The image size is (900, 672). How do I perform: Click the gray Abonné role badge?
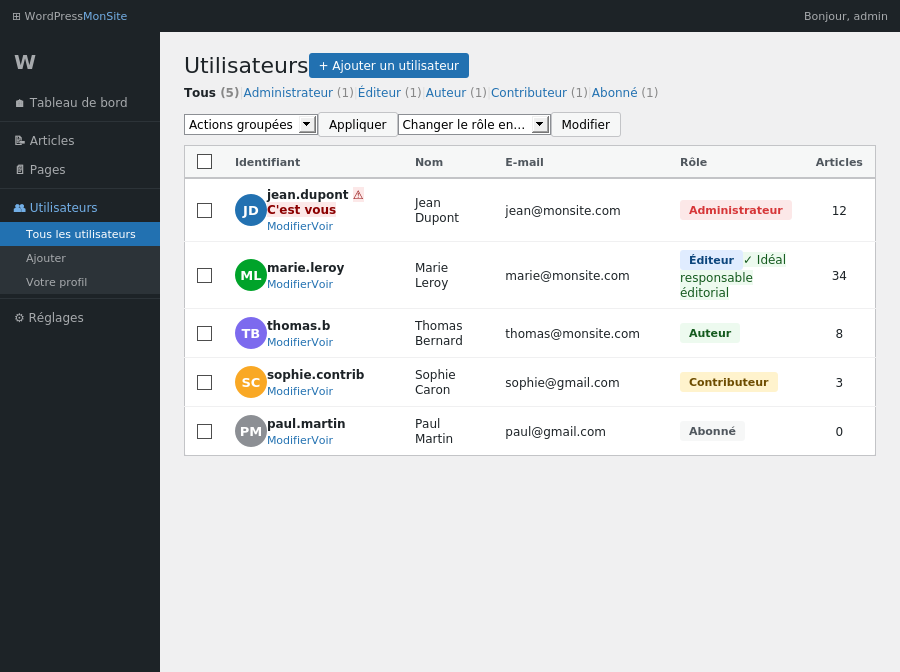pyautogui.click(x=712, y=431)
